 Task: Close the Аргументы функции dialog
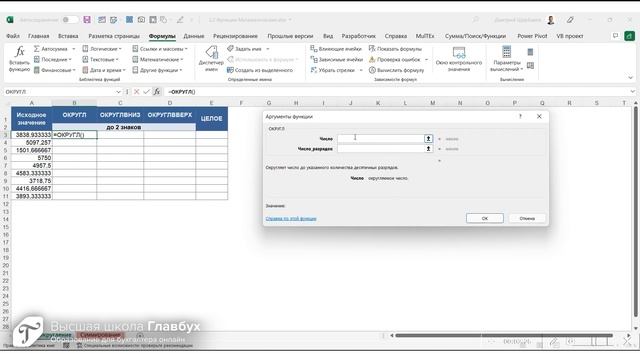tap(539, 116)
